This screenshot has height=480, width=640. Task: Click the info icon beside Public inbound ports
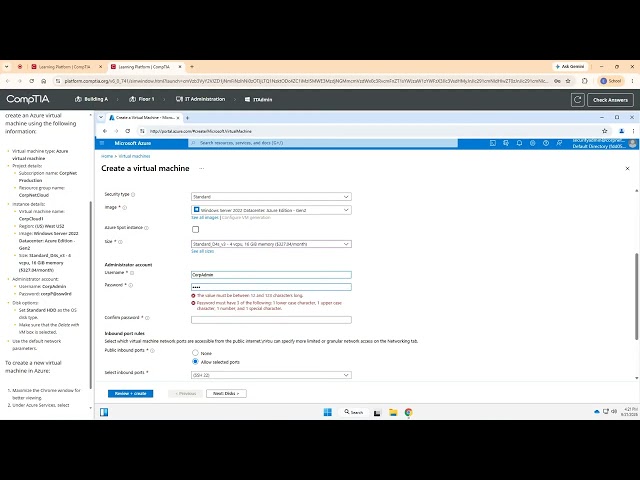coord(152,351)
